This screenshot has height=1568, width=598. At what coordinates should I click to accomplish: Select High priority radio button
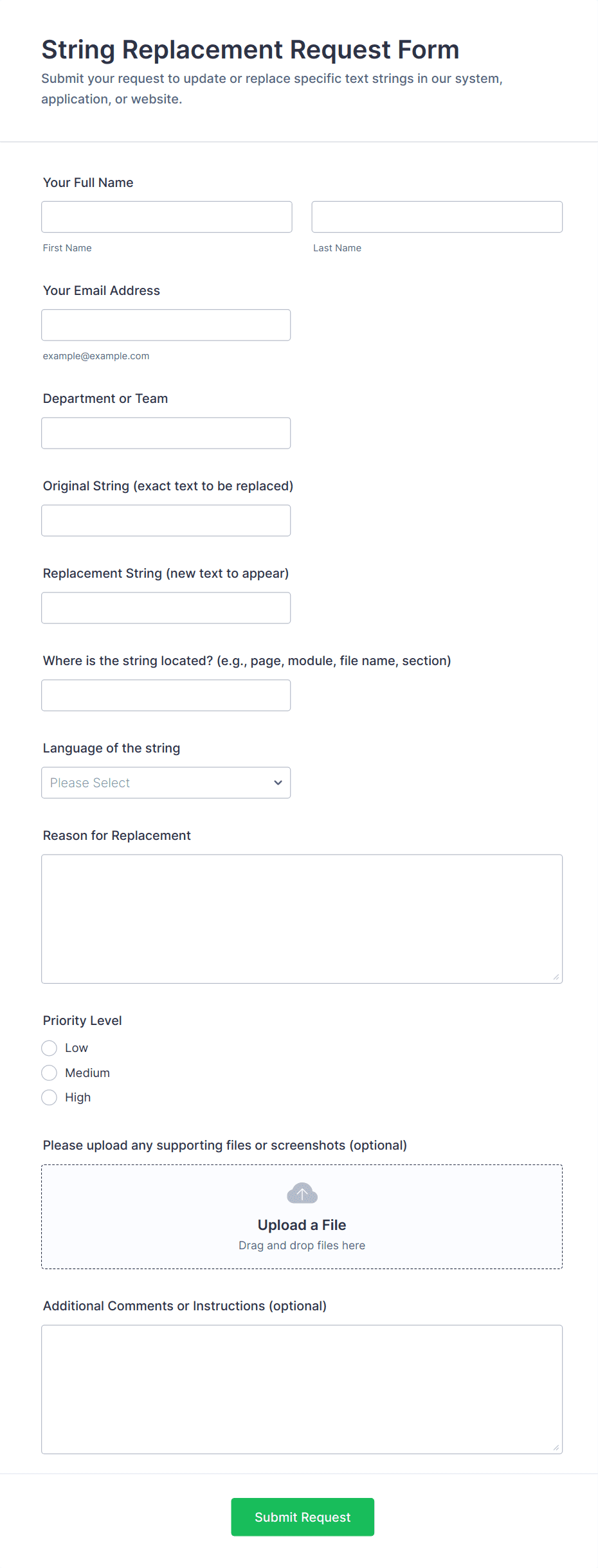click(50, 1098)
